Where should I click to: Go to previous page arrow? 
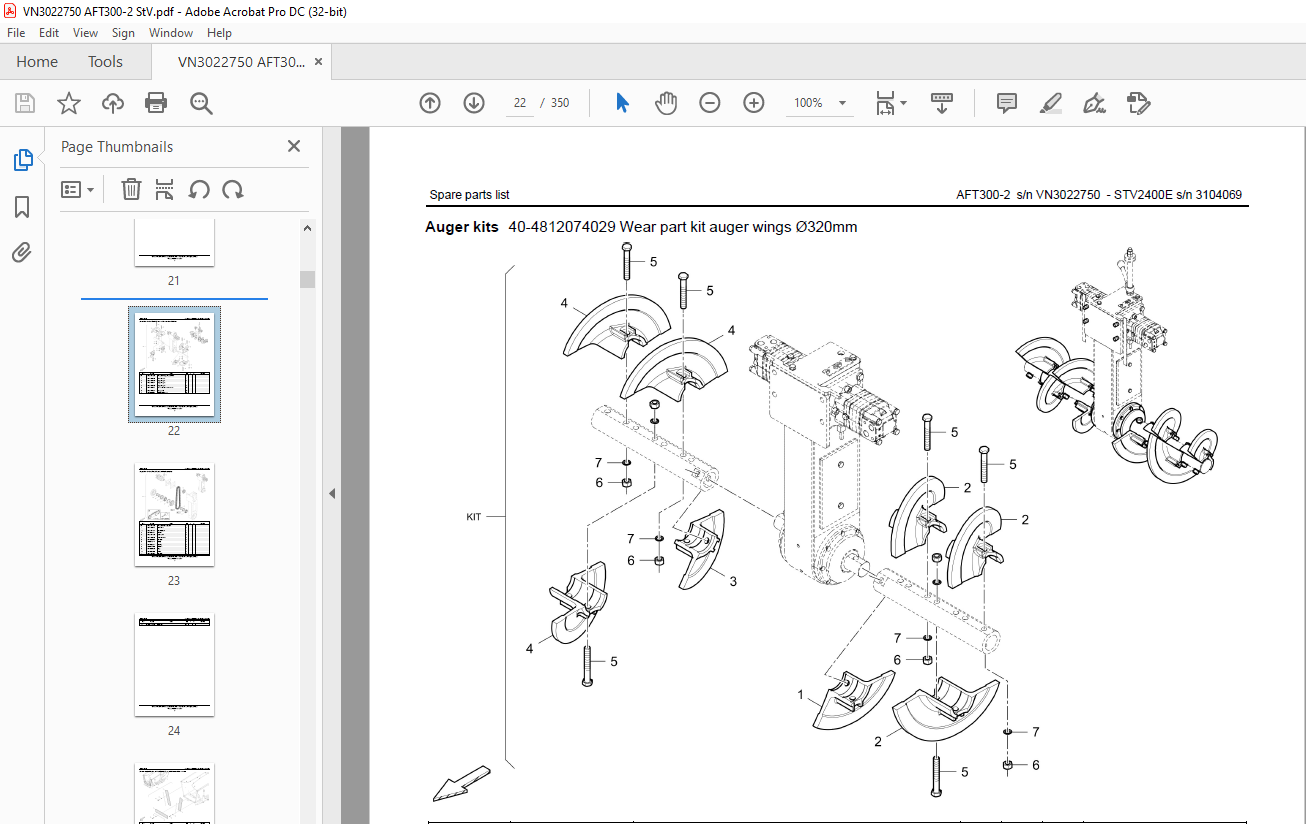(x=430, y=103)
